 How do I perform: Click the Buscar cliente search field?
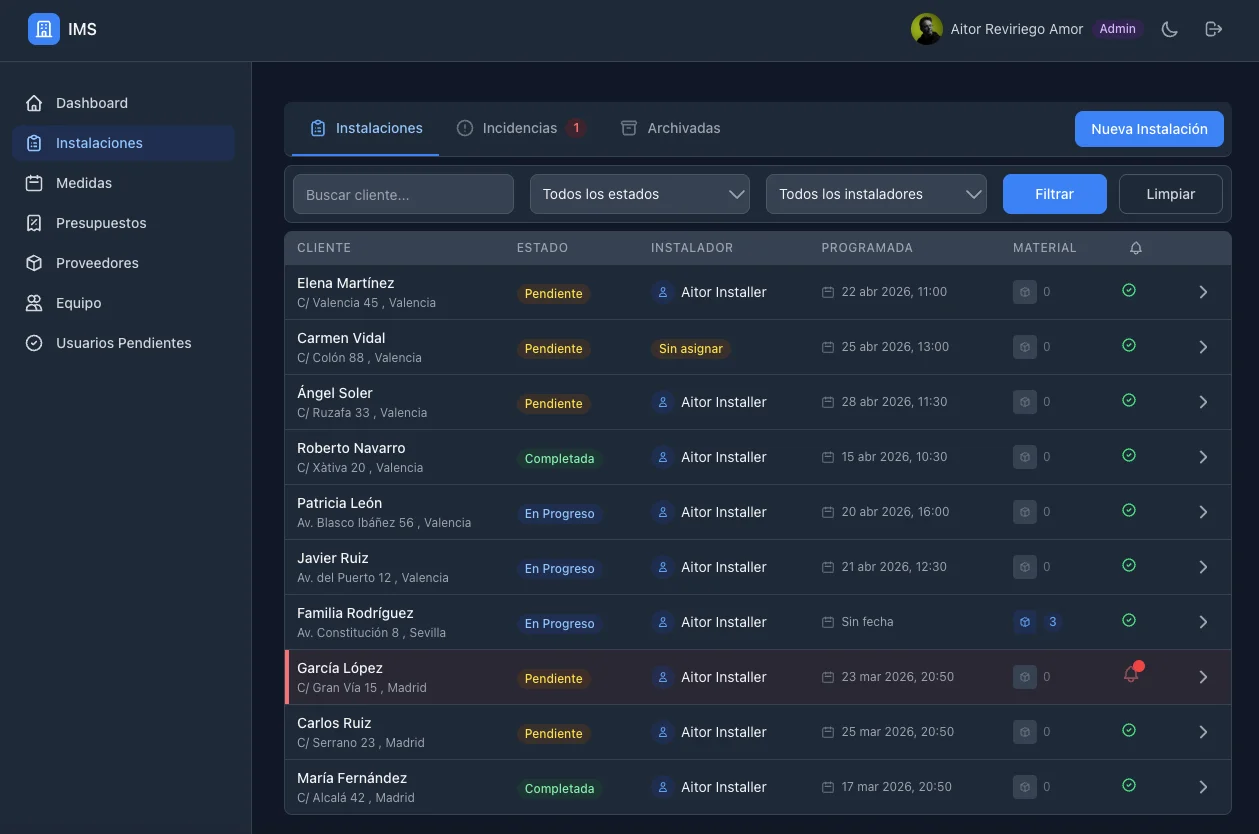pyautogui.click(x=403, y=194)
